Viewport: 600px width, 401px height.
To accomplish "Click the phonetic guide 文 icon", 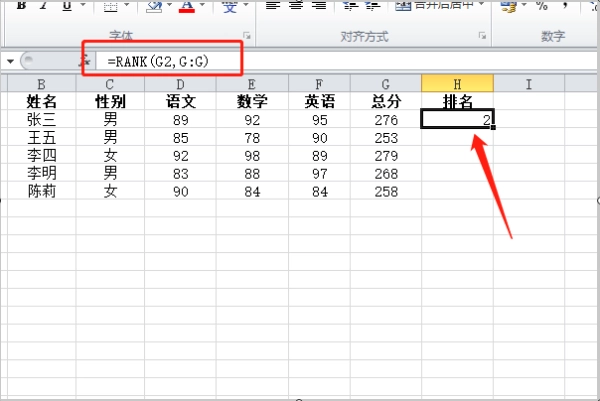I will point(230,5).
